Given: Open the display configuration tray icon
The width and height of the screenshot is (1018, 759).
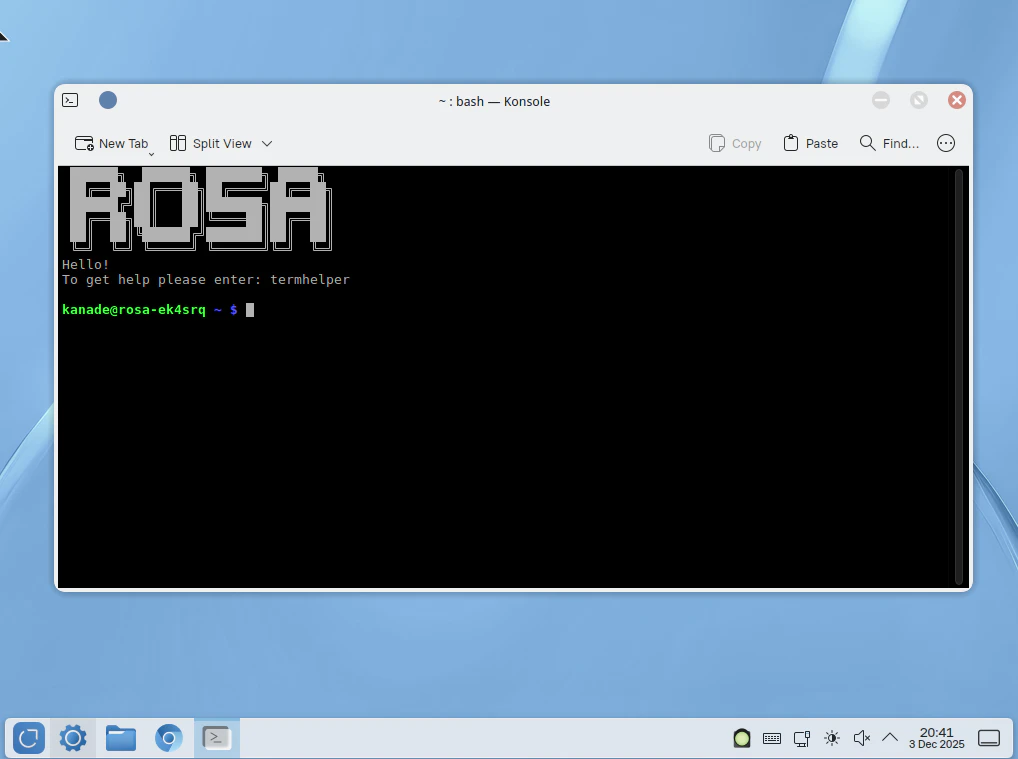Looking at the screenshot, I should (x=802, y=738).
